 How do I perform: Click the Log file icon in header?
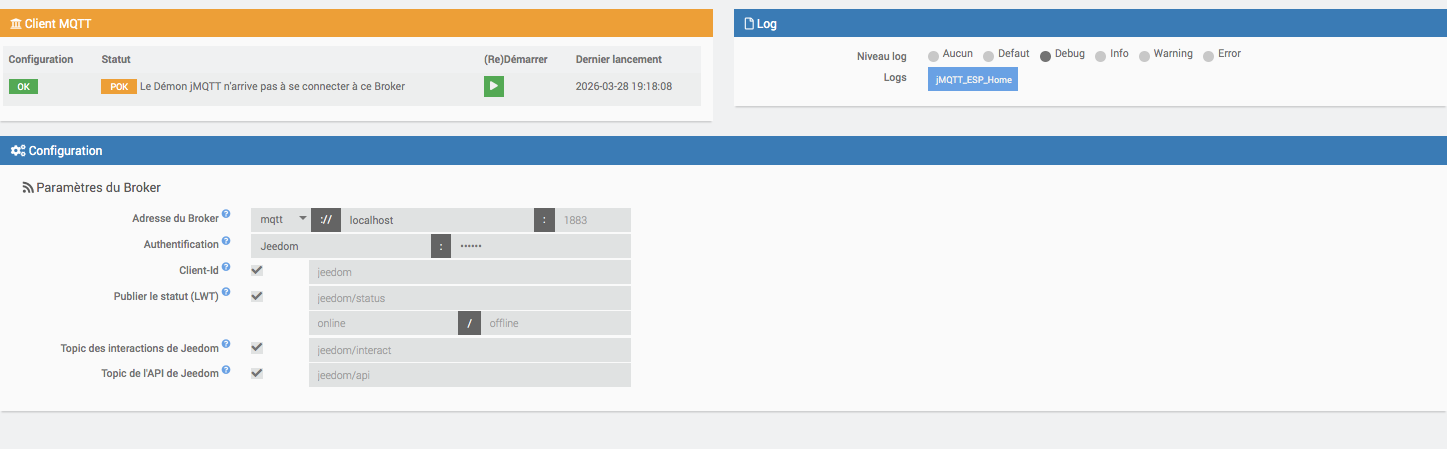(x=749, y=23)
